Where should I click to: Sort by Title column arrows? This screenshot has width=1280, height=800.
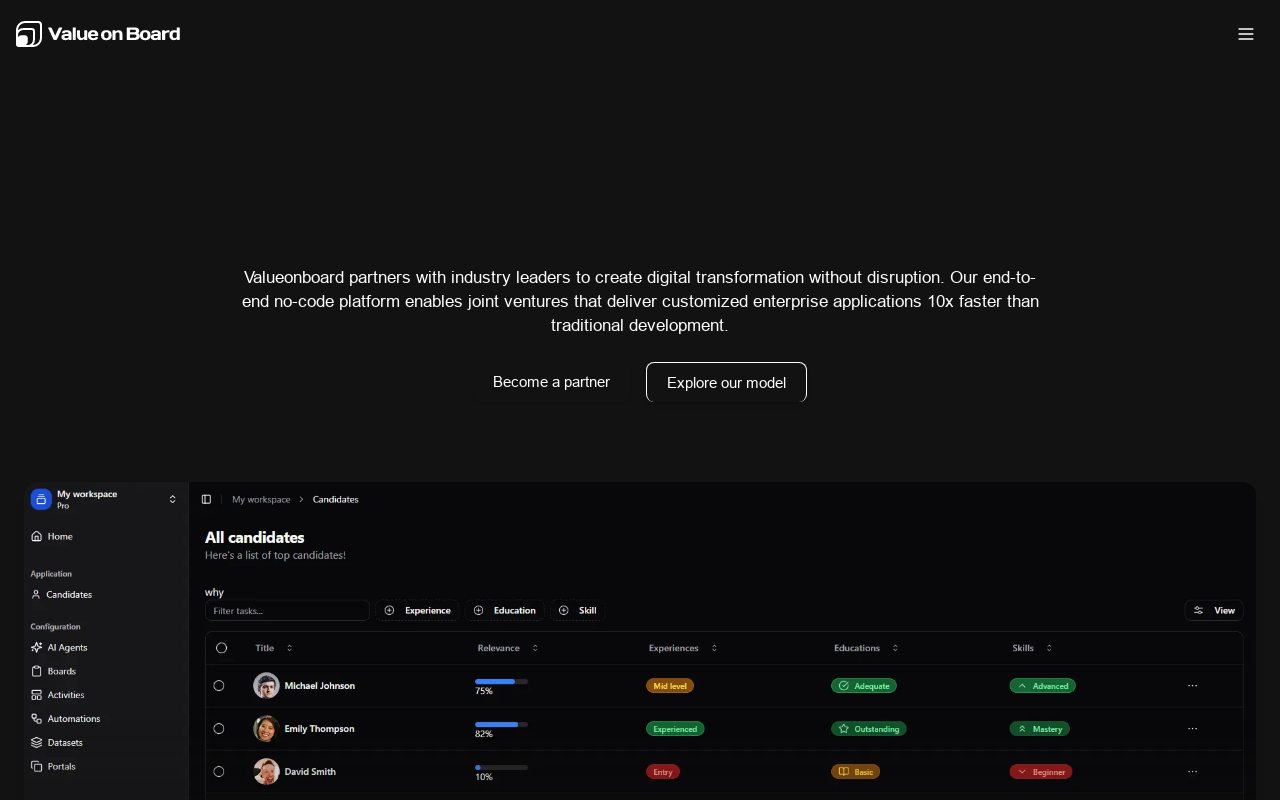pos(289,648)
